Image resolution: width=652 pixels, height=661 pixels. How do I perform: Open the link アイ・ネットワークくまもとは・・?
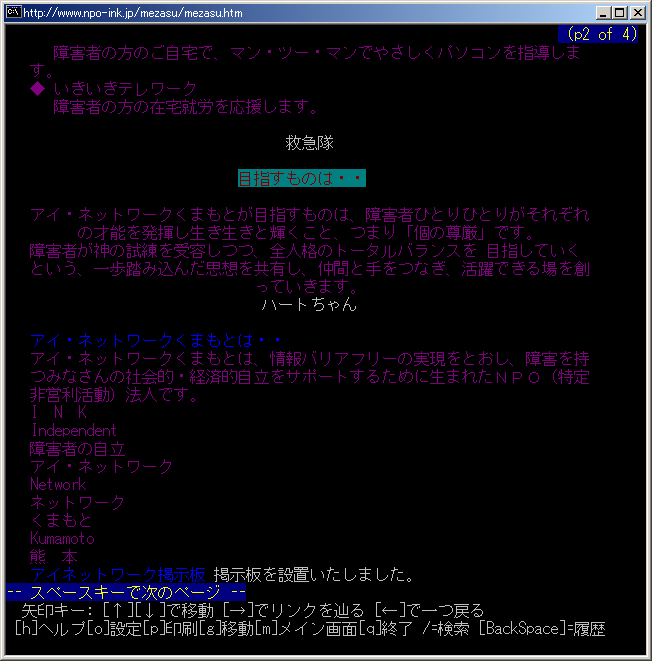[156, 340]
